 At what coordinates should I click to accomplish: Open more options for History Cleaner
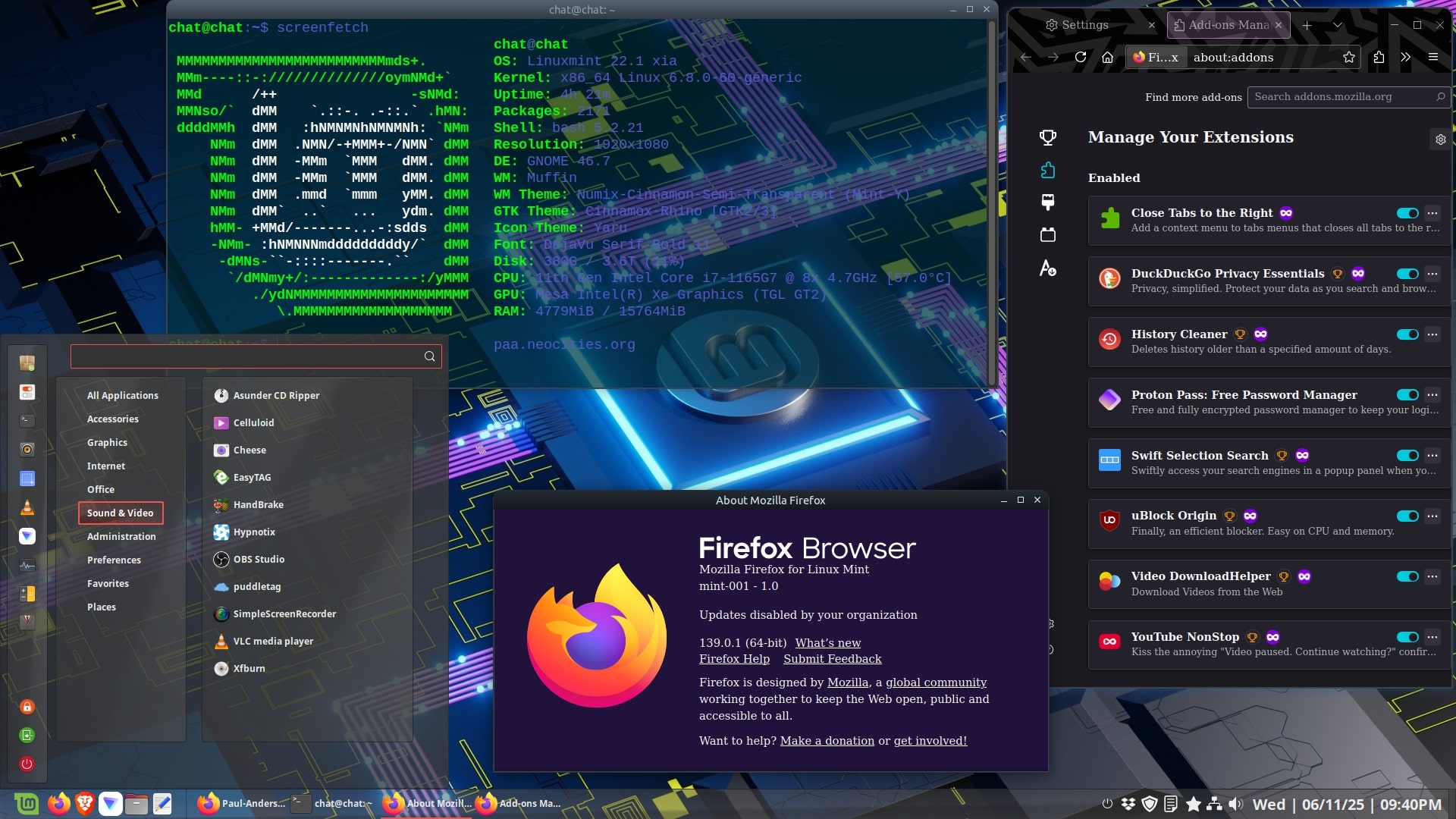(1432, 334)
